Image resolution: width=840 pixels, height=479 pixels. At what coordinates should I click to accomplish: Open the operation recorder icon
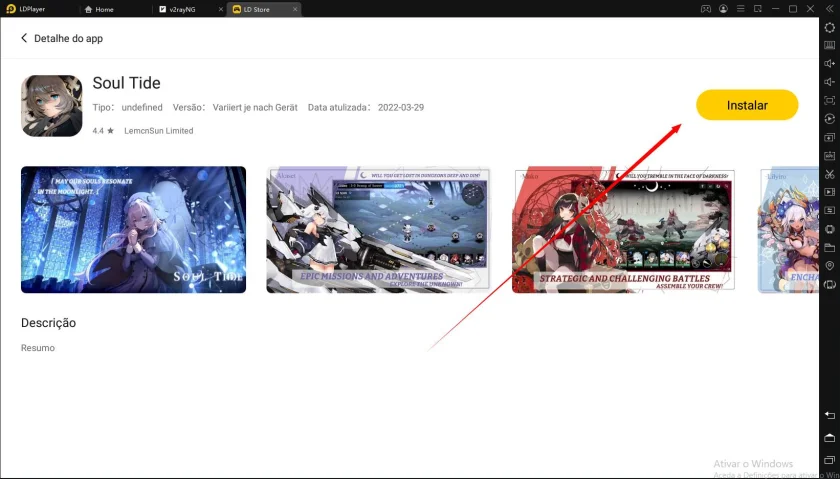pyautogui.click(x=829, y=210)
